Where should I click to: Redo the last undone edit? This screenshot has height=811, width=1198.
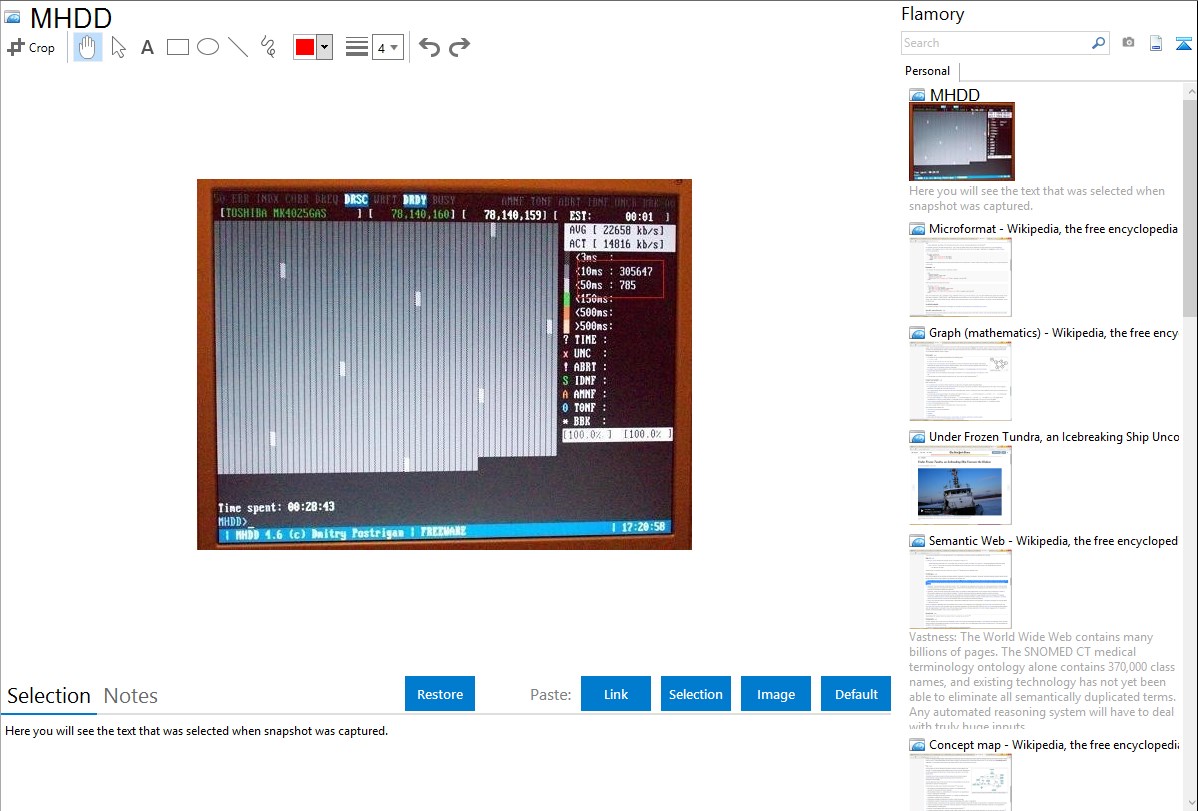[x=459, y=47]
